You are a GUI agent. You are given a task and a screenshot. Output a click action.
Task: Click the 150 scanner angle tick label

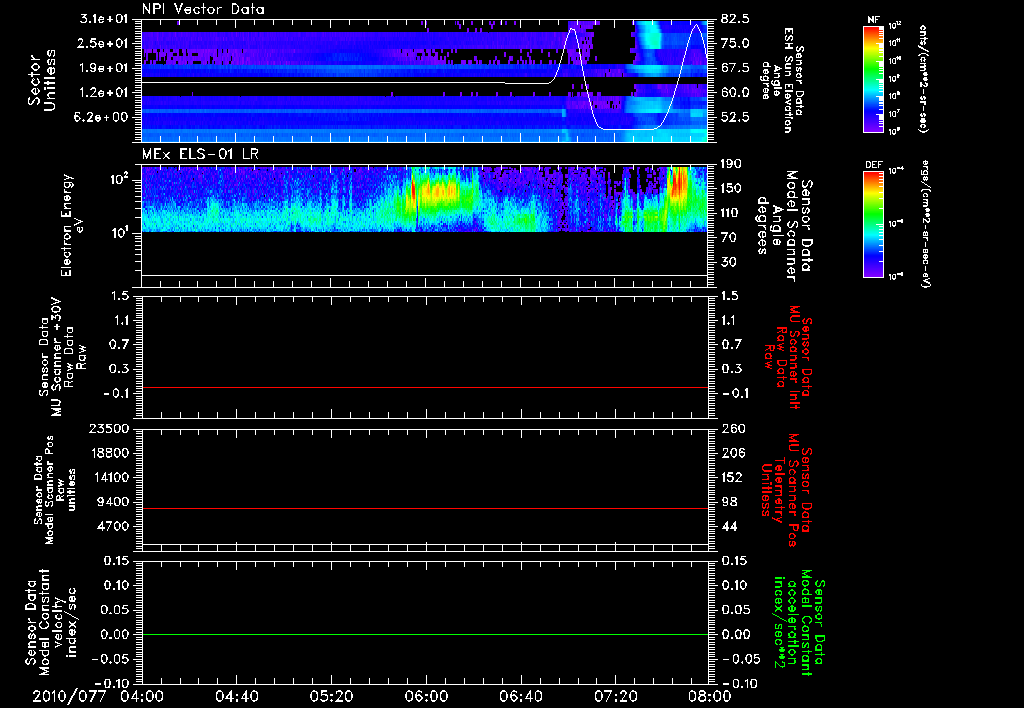click(x=731, y=189)
